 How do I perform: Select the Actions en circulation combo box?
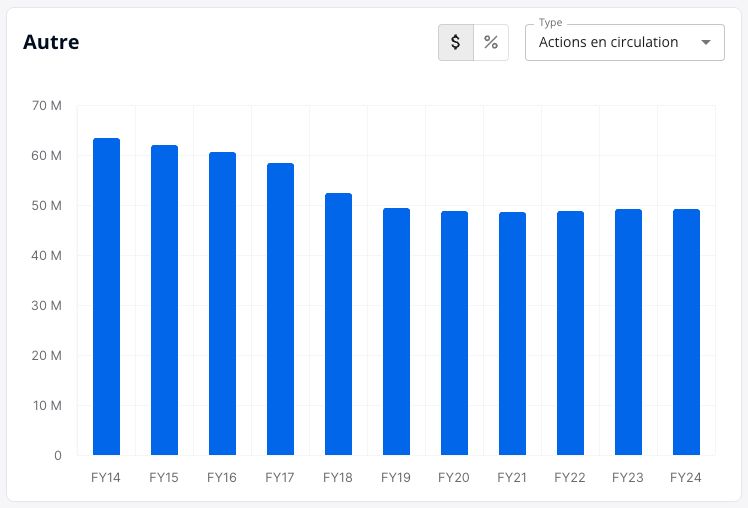624,42
